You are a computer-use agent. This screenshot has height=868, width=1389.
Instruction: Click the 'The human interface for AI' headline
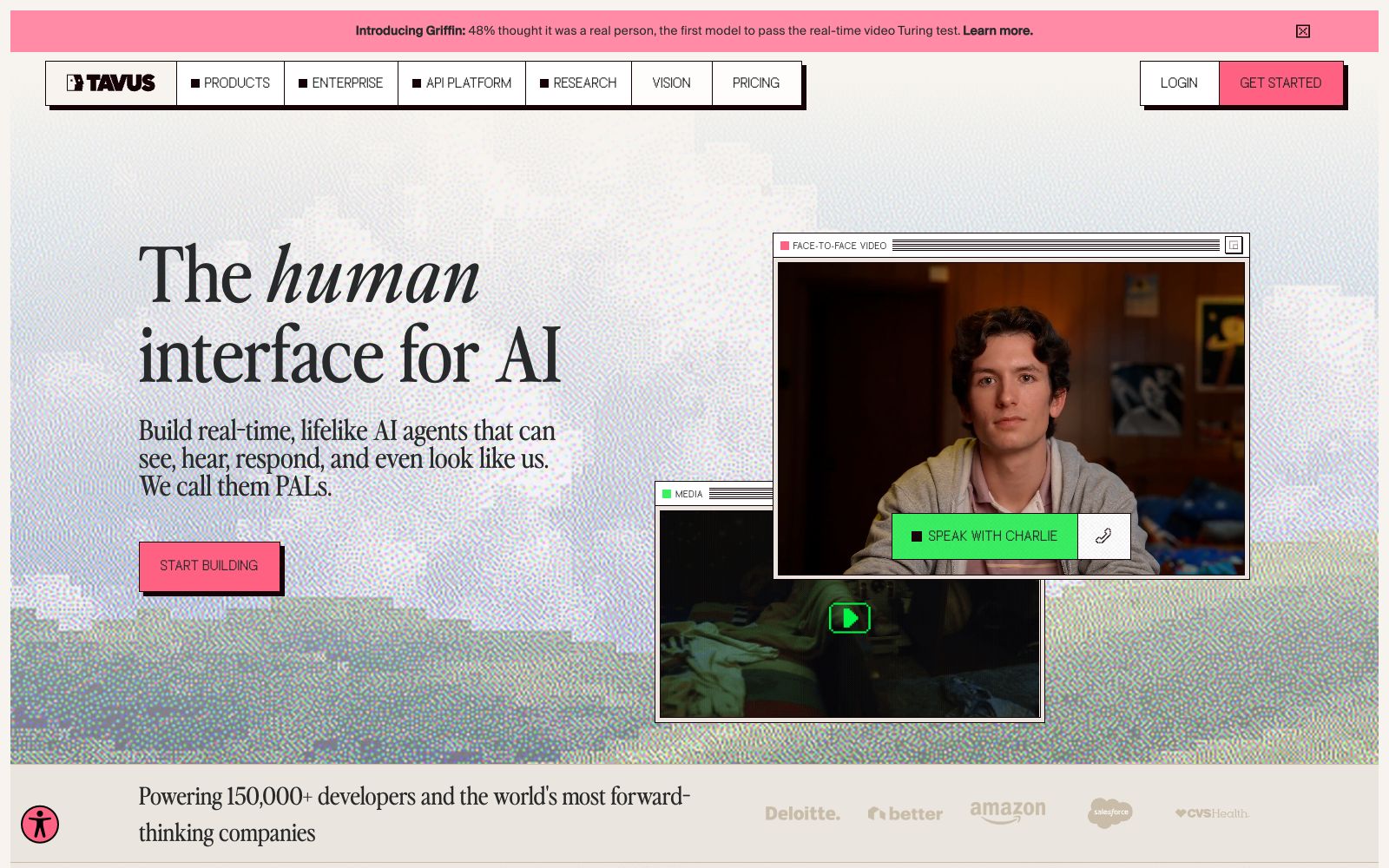pyautogui.click(x=350, y=314)
